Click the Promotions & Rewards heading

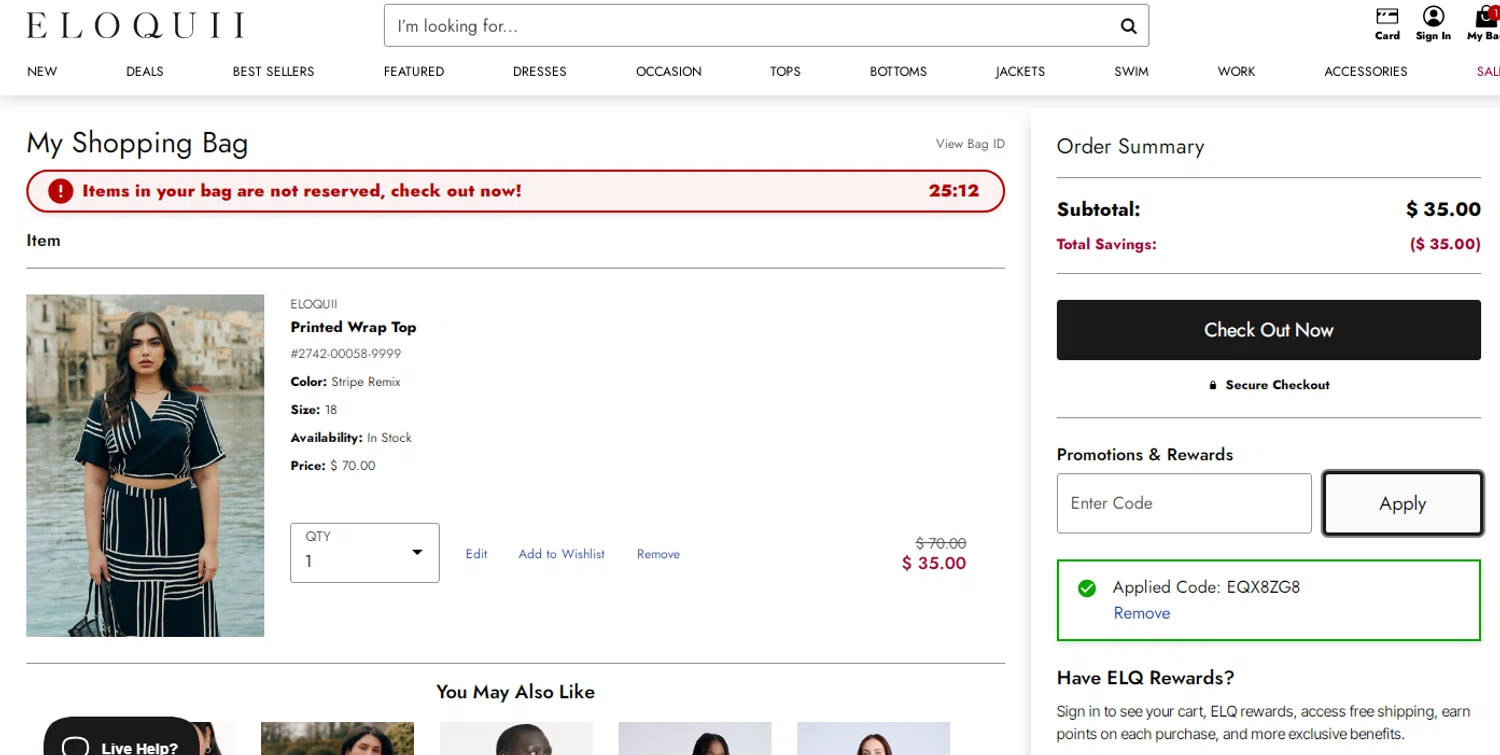[1145, 454]
